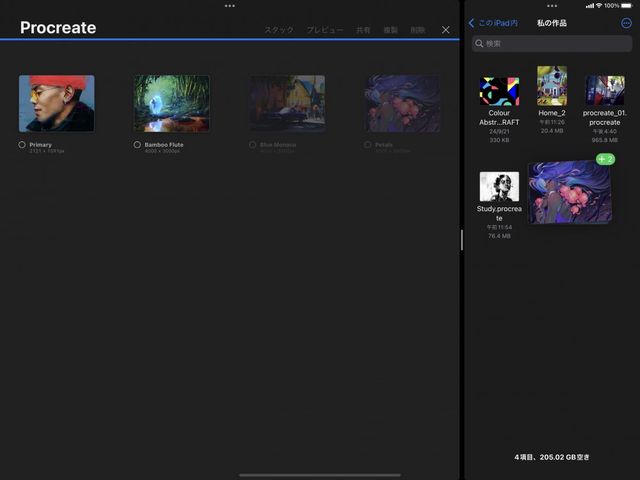The height and width of the screenshot is (480, 640).
Task: Toggle the Blue Monsoon selection circle
Action: click(x=252, y=144)
